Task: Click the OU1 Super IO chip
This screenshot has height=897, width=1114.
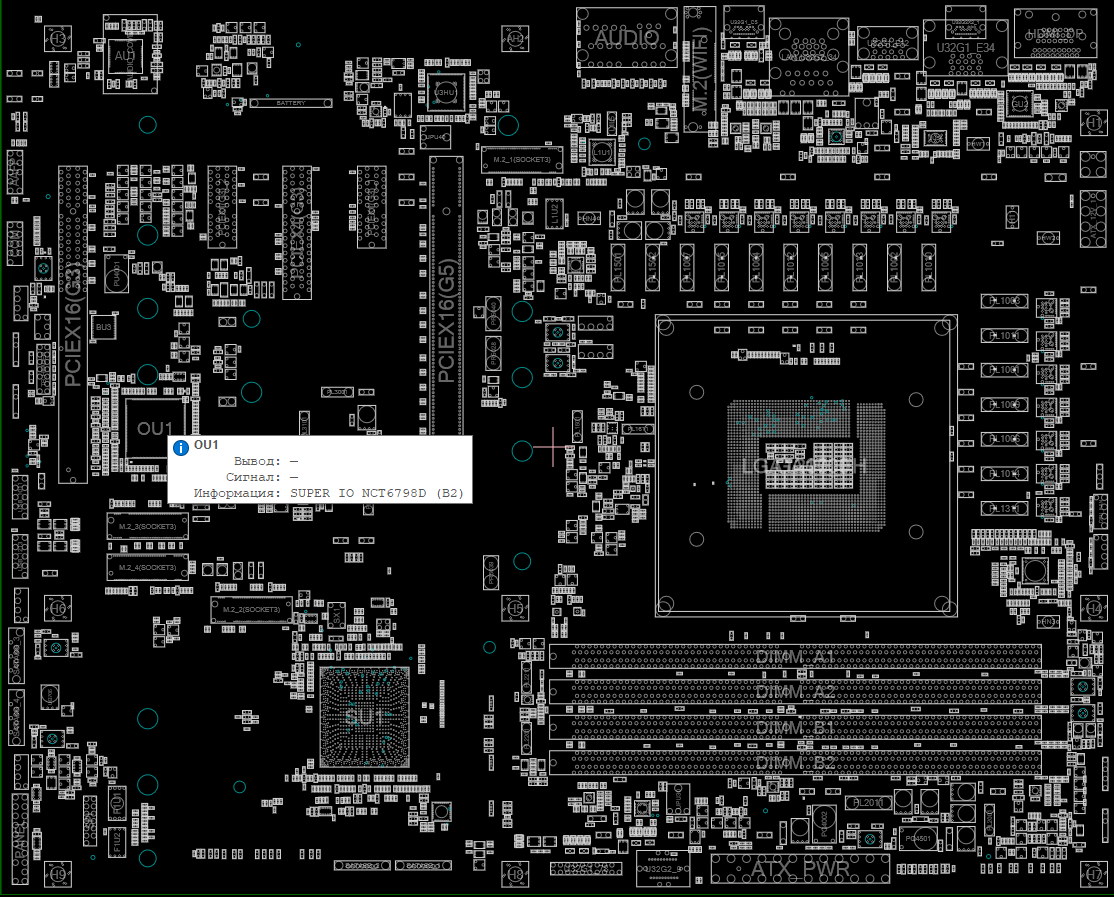Action: click(147, 427)
